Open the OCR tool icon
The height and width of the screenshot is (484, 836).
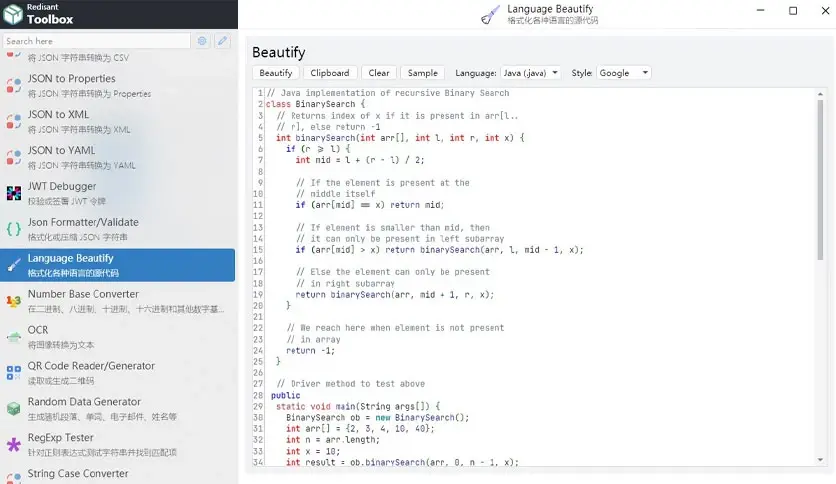14,337
